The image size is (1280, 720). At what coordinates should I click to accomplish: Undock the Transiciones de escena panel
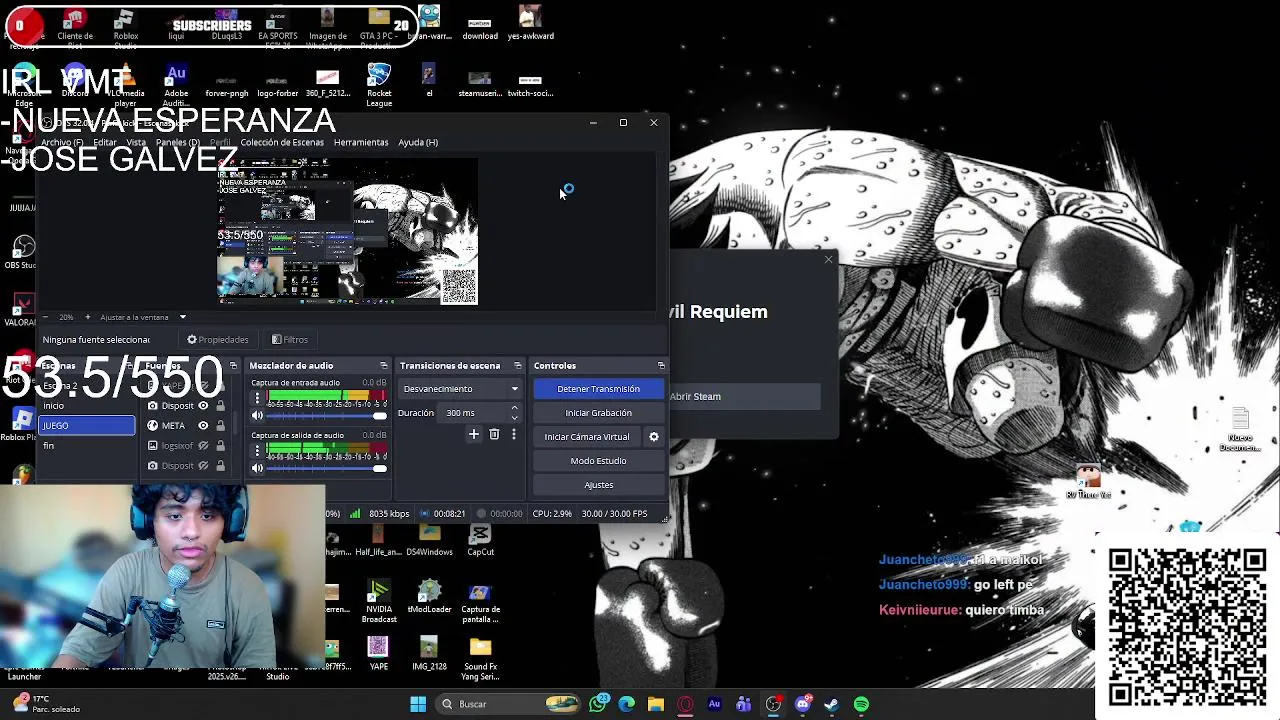518,366
